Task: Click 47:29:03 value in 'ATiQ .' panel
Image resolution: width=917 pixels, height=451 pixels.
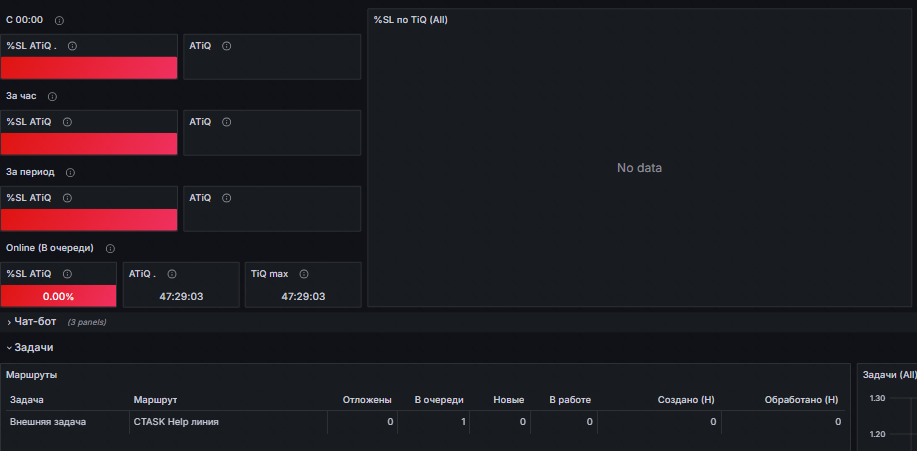Action: coord(181,297)
